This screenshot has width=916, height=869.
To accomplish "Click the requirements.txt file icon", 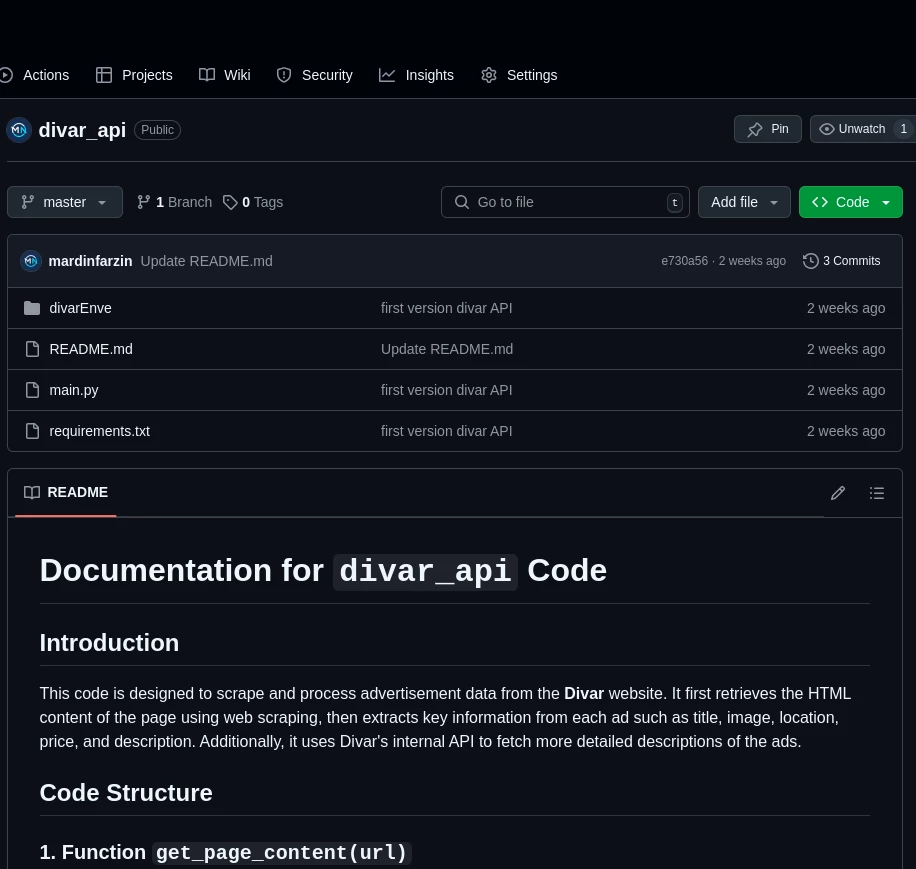I will tap(33, 431).
